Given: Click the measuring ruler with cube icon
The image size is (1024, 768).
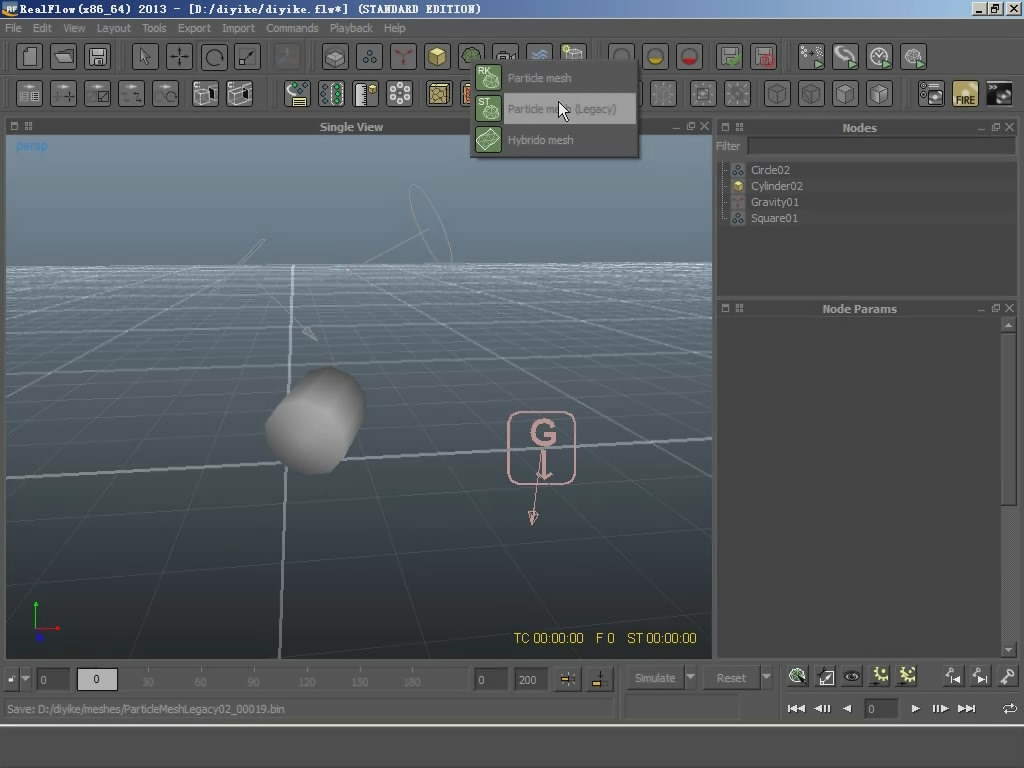Looking at the screenshot, I should 365,94.
